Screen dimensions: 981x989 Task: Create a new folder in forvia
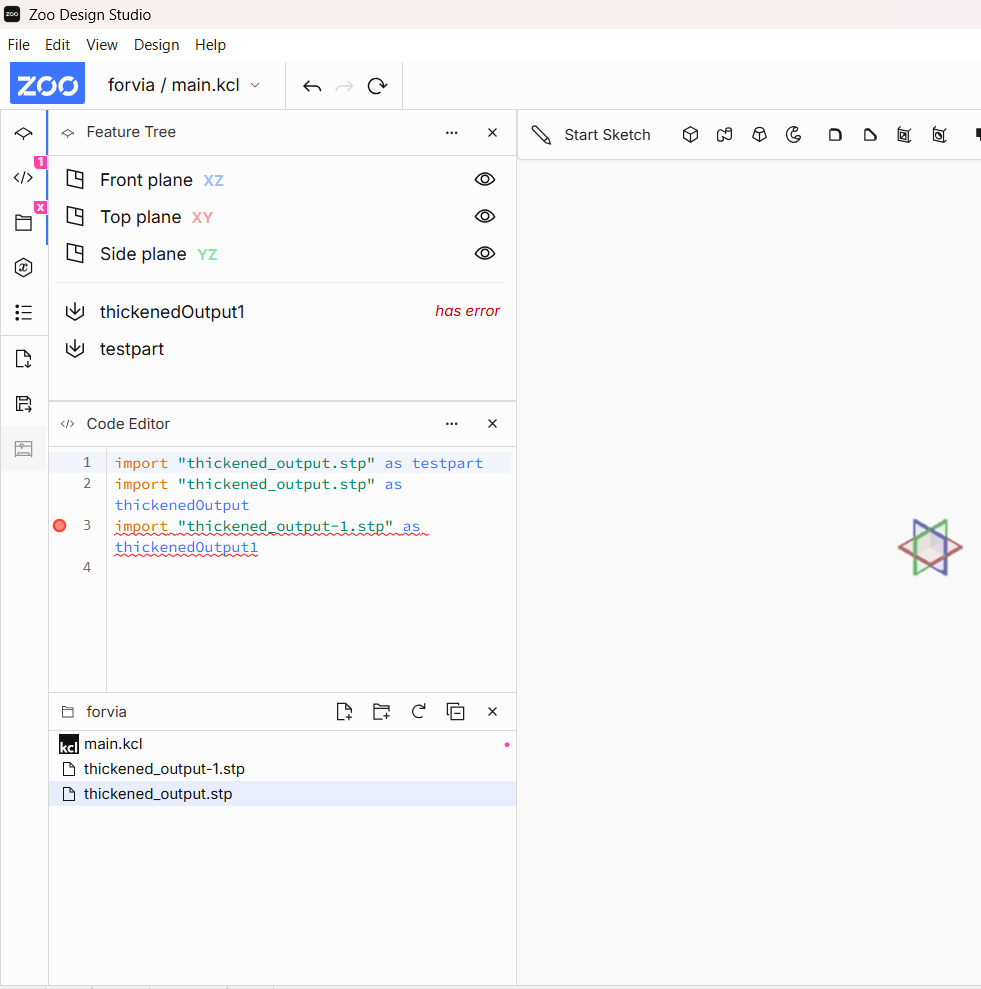click(381, 712)
